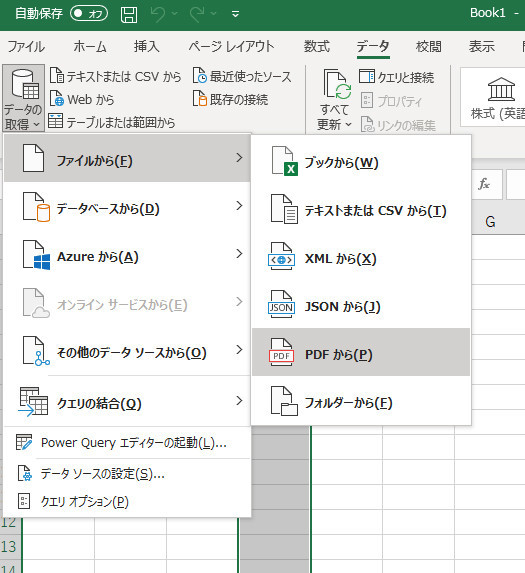Open the Redo history dropdown arrow

213,14
